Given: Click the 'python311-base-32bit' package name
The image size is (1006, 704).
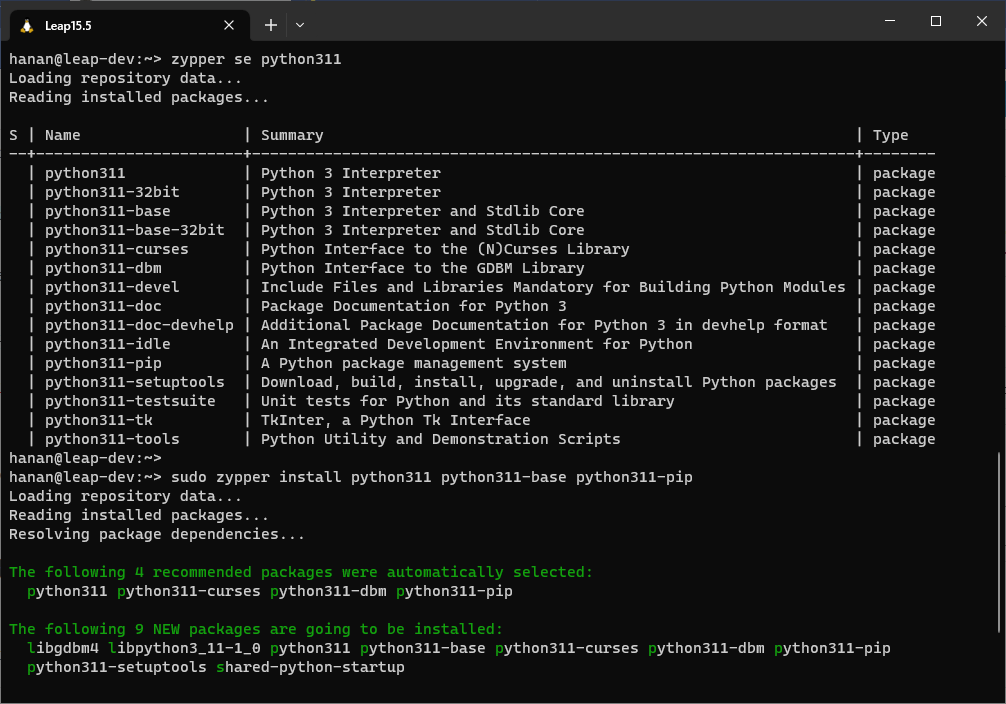Looking at the screenshot, I should (135, 230).
